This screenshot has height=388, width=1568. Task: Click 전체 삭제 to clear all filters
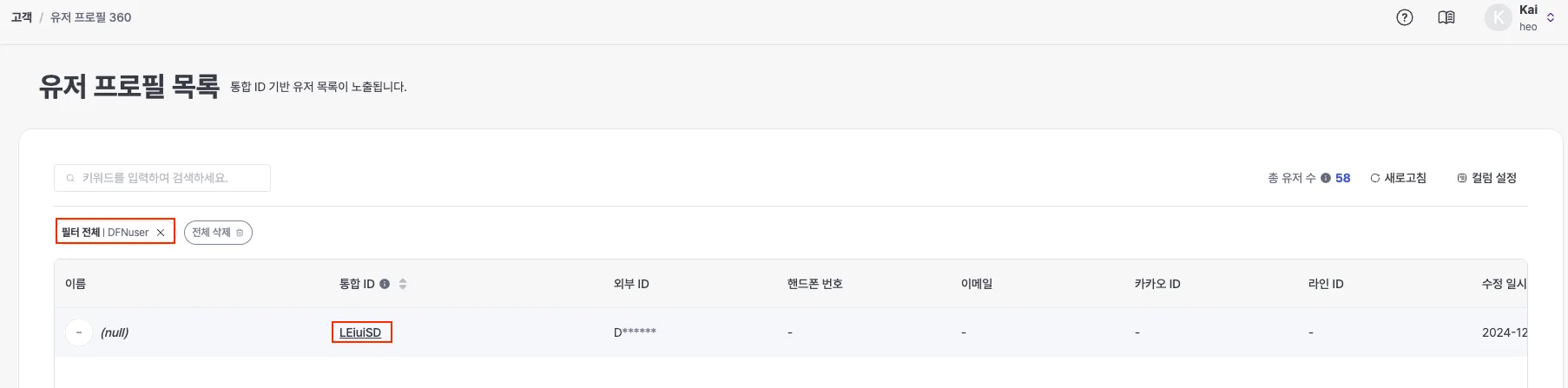[x=217, y=233]
